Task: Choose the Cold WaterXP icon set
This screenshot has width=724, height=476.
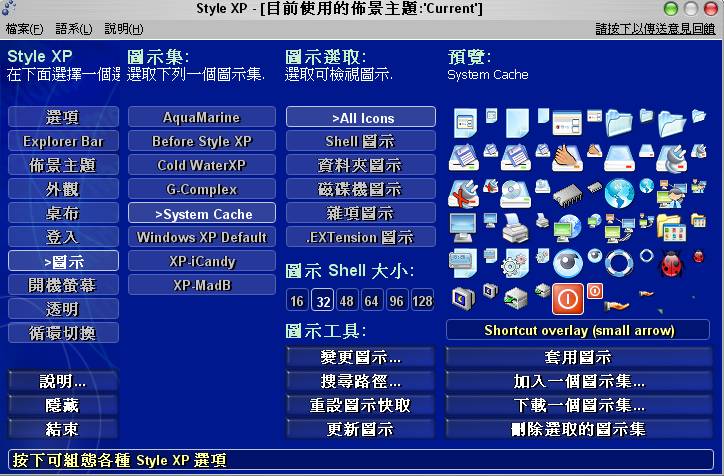Action: click(x=202, y=165)
